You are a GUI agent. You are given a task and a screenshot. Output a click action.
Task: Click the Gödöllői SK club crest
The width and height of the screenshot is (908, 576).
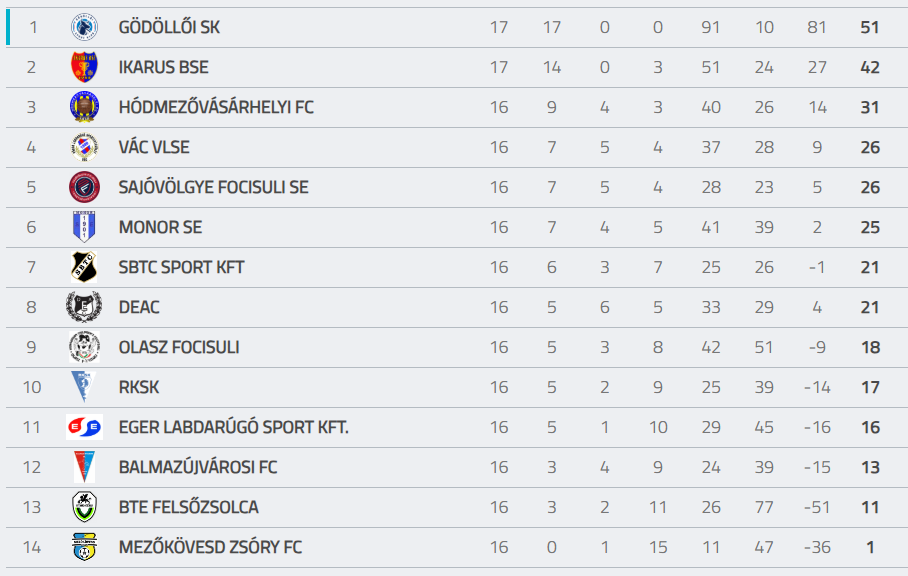[x=84, y=27]
